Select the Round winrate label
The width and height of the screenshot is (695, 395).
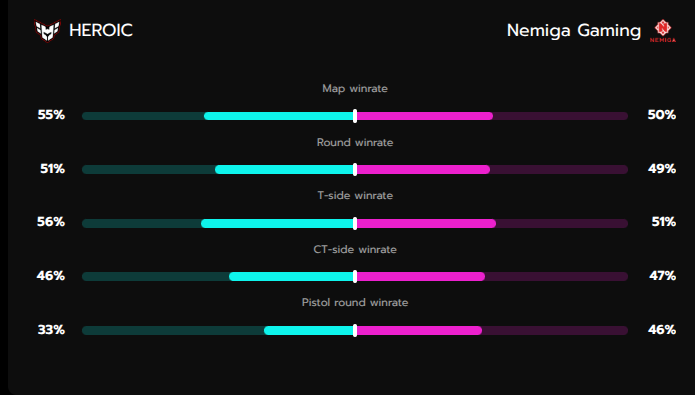(x=355, y=142)
